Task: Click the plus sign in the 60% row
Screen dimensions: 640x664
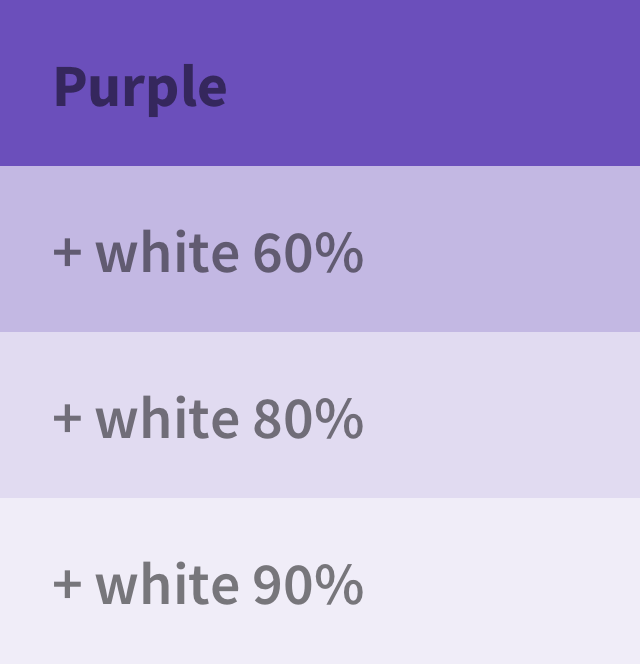Action: click(x=67, y=252)
